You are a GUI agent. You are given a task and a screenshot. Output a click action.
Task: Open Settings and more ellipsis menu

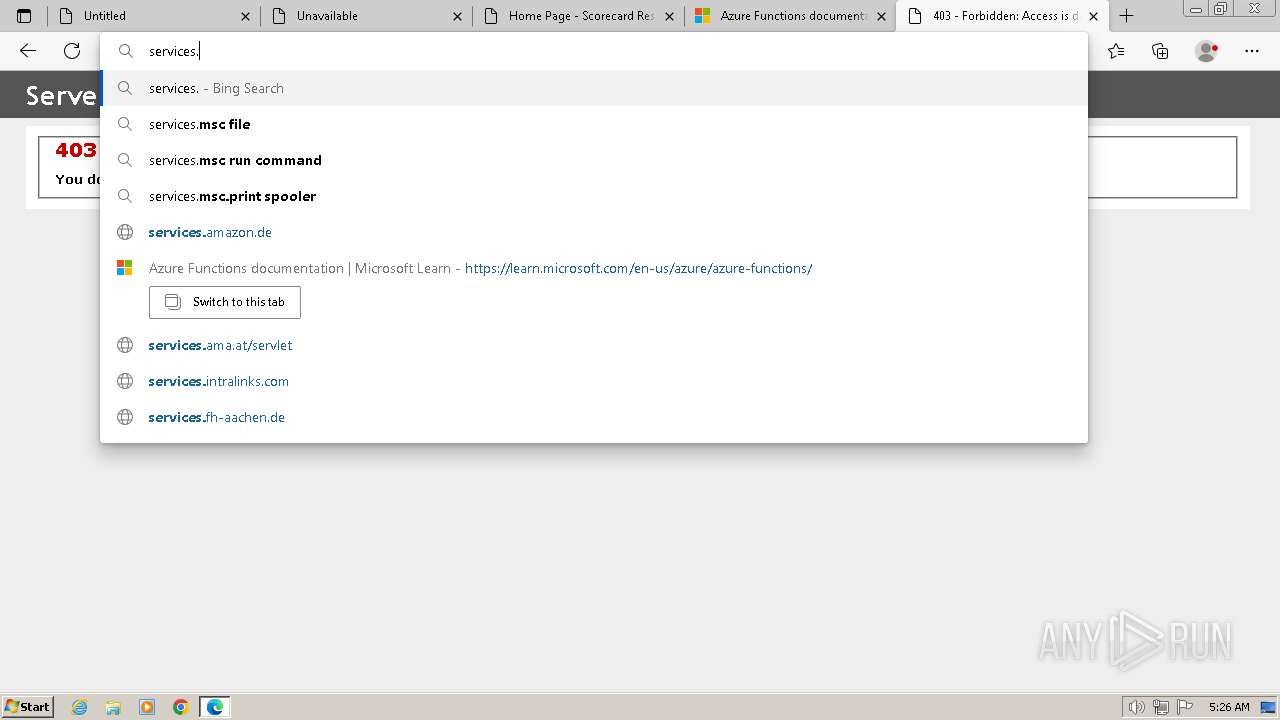[x=1252, y=51]
